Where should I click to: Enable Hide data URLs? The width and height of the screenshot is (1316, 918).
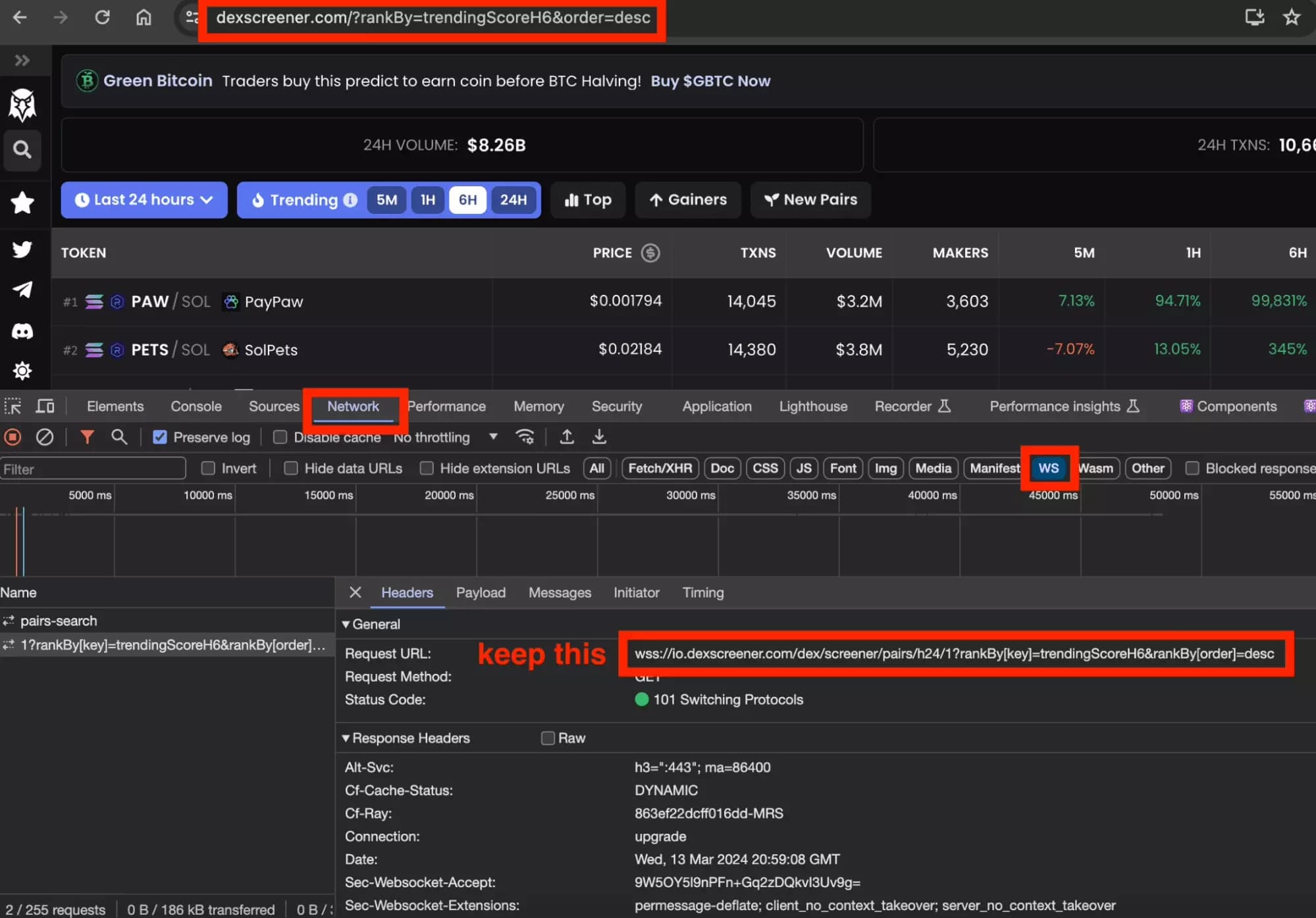tap(290, 468)
